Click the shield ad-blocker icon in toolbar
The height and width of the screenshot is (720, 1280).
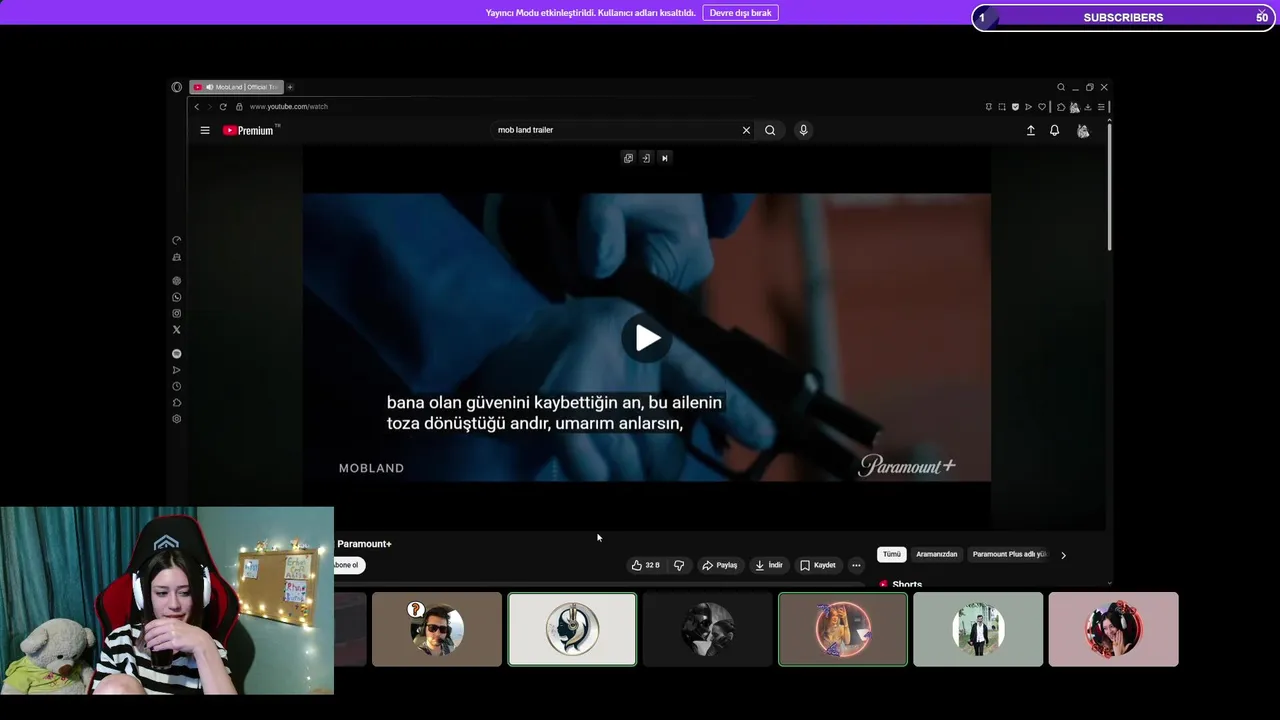[1015, 107]
